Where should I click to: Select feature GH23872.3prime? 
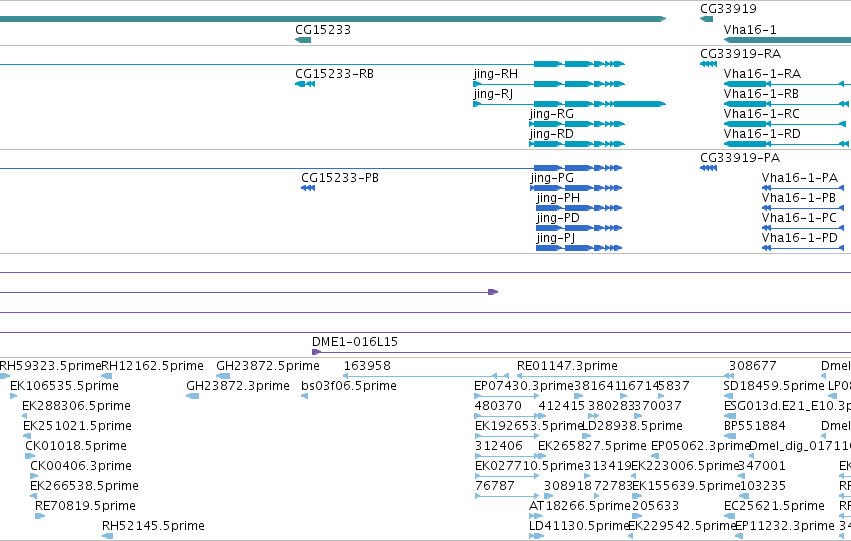[x=238, y=386]
